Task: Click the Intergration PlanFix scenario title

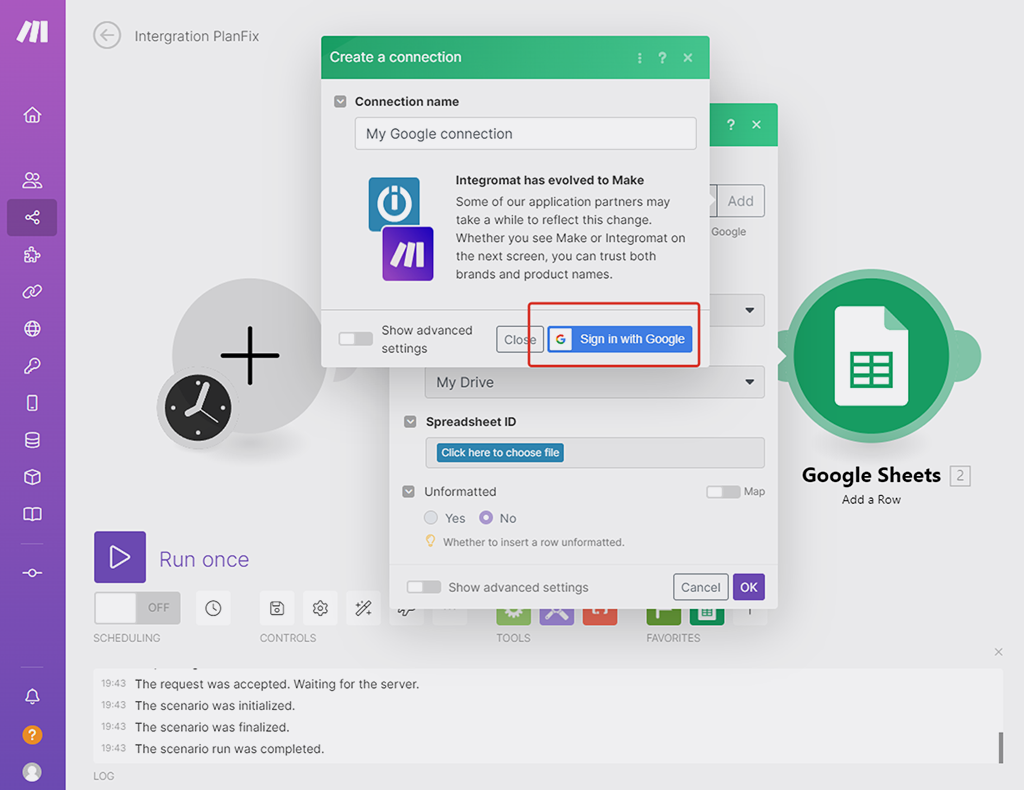Action: pos(197,36)
